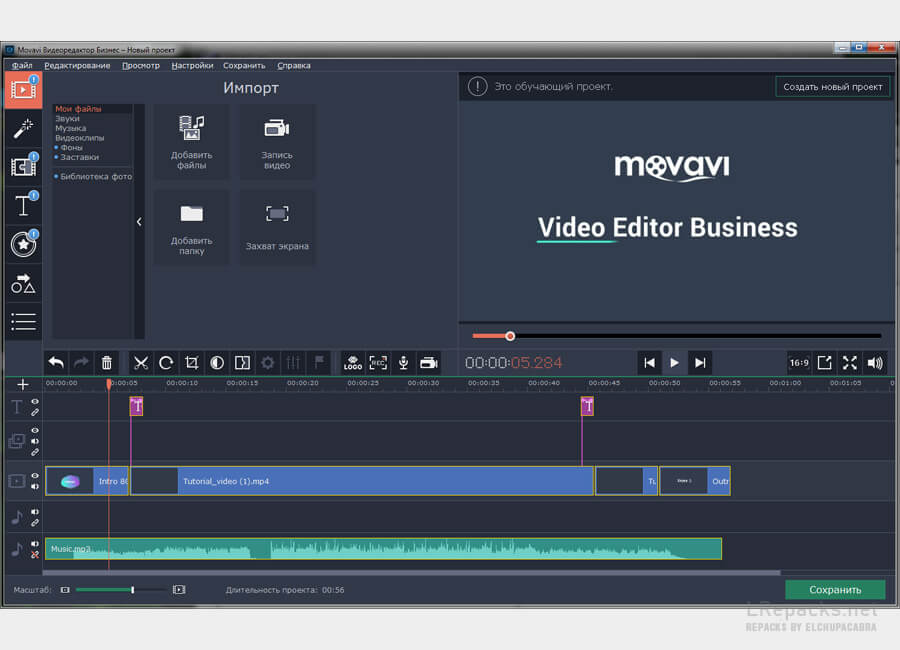Image resolution: width=900 pixels, height=650 pixels.
Task: Click the Запись видео button
Action: pos(277,142)
